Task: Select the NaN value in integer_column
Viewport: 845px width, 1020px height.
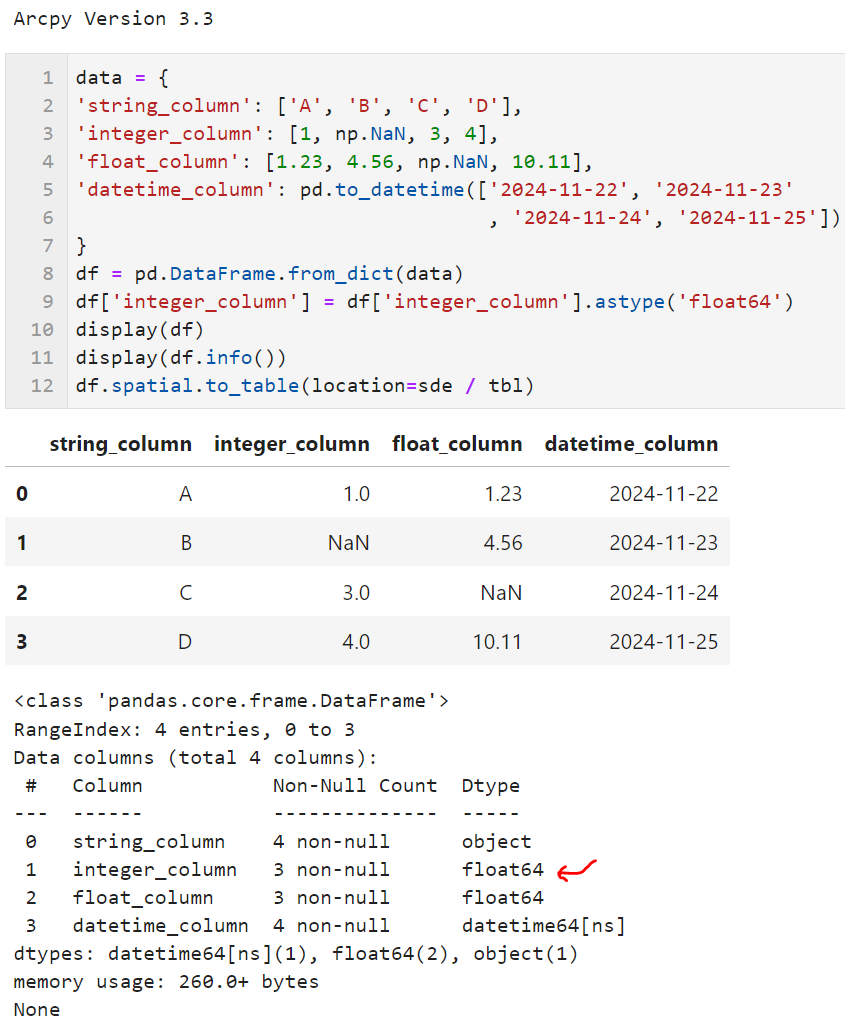Action: [x=348, y=543]
